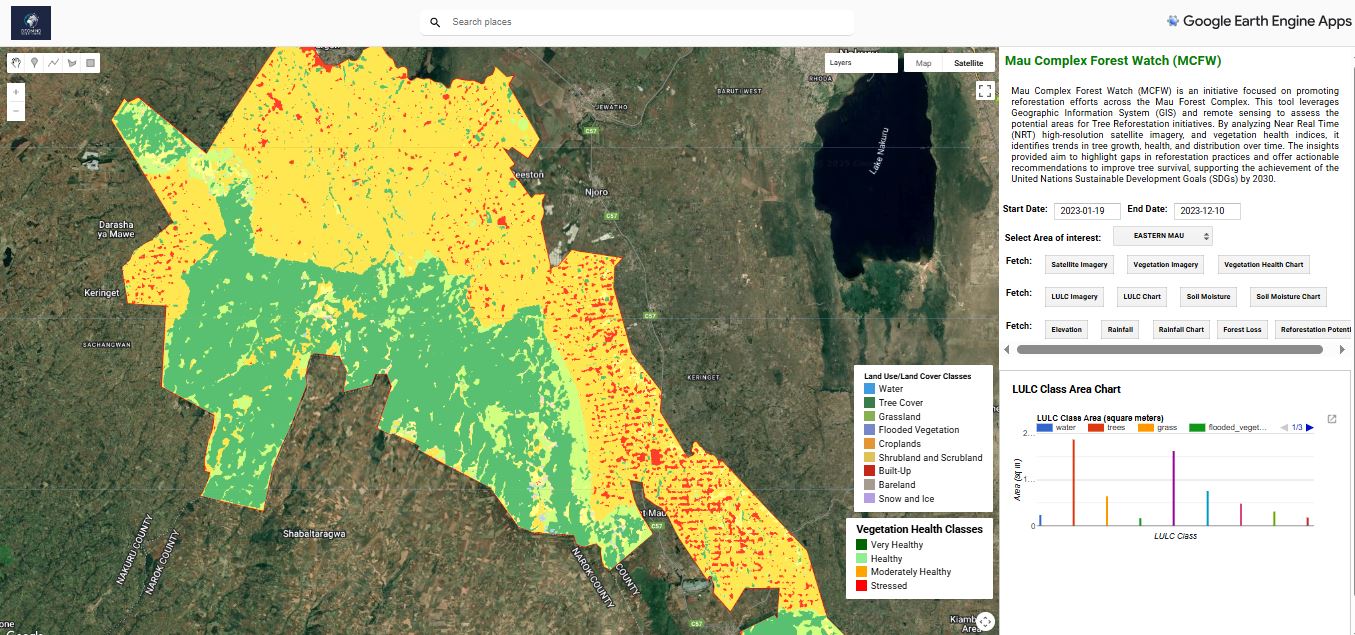This screenshot has height=635, width=1355.
Task: Click the map recenter icon at bottom right
Action: pyautogui.click(x=985, y=621)
